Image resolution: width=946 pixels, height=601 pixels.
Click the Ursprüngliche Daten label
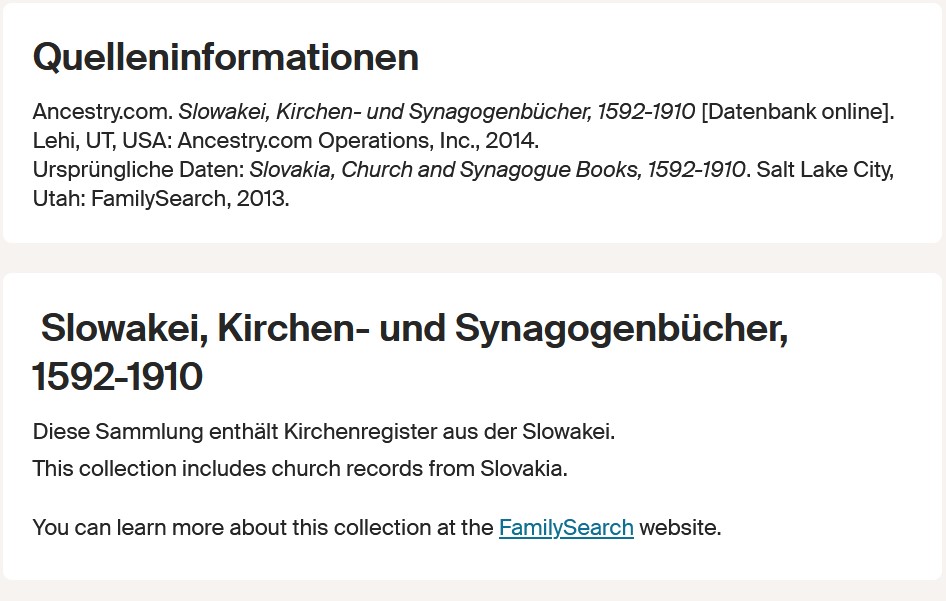139,170
